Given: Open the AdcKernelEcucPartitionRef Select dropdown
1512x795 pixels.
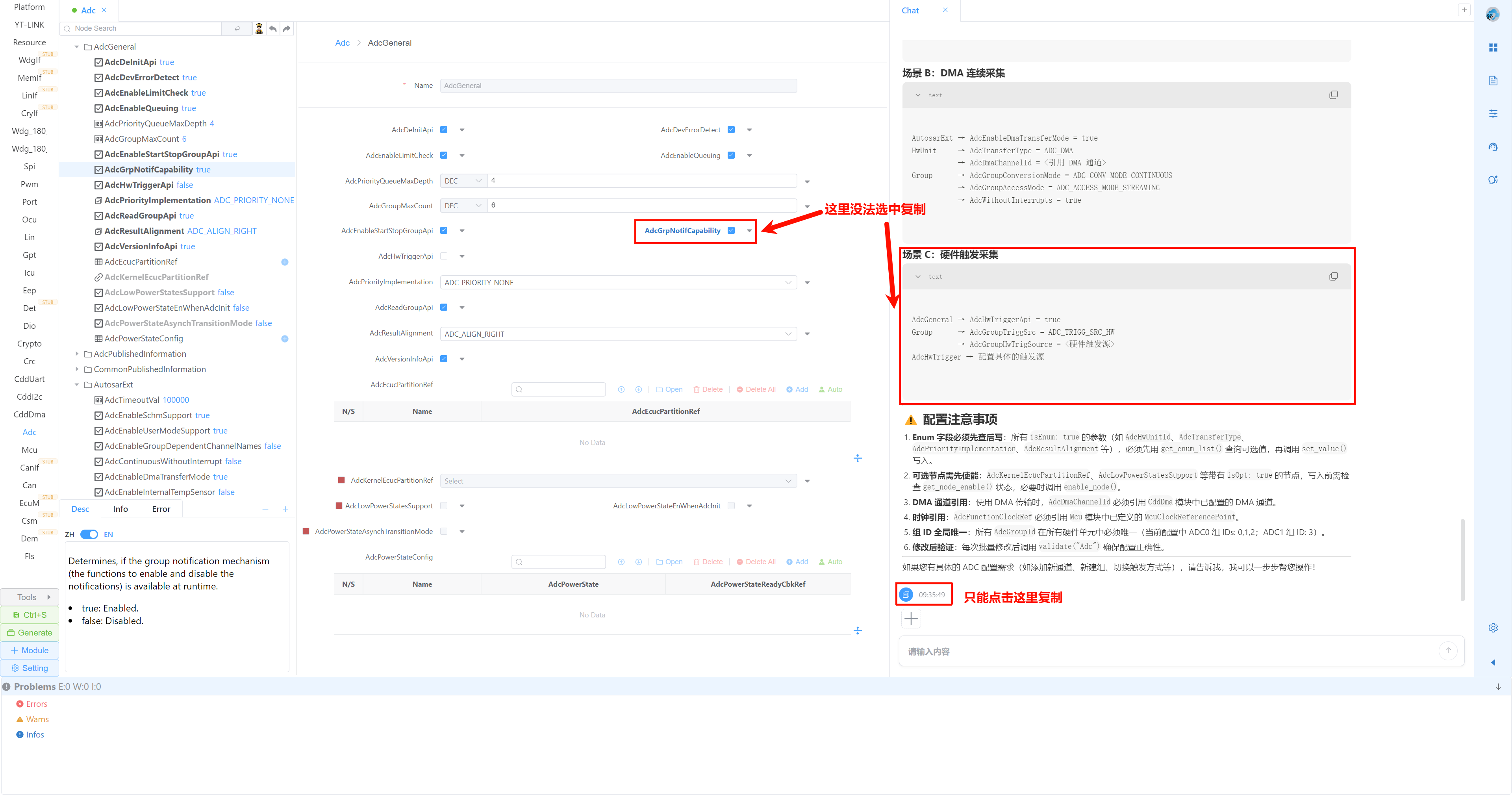Looking at the screenshot, I should pos(618,481).
